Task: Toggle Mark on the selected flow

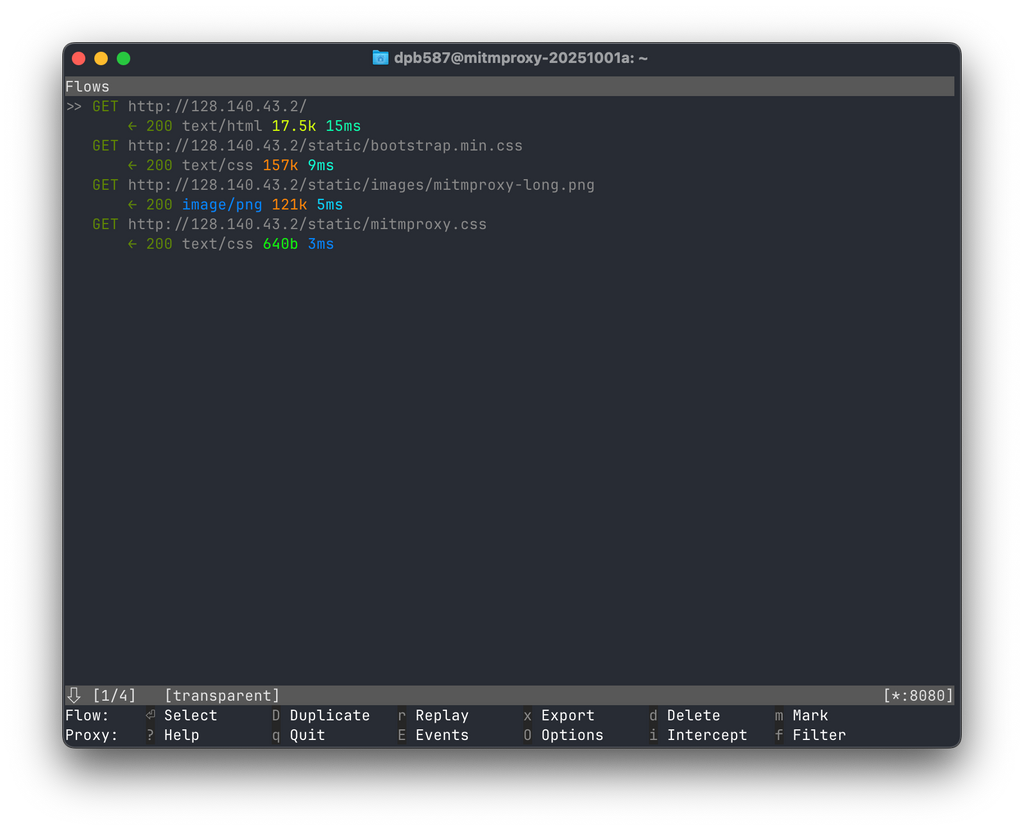Action: (809, 715)
